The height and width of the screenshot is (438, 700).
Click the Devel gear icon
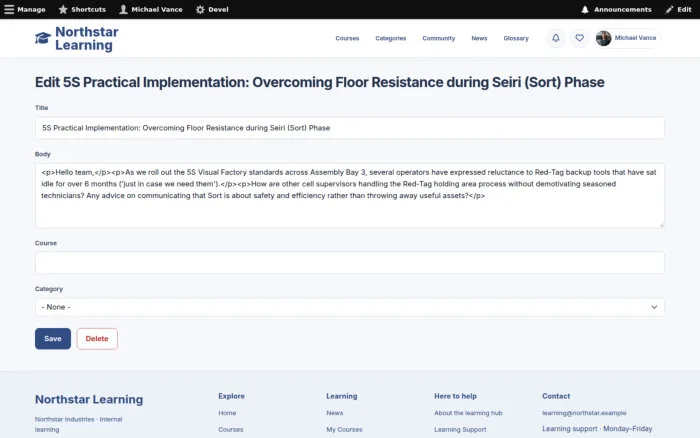click(200, 9)
